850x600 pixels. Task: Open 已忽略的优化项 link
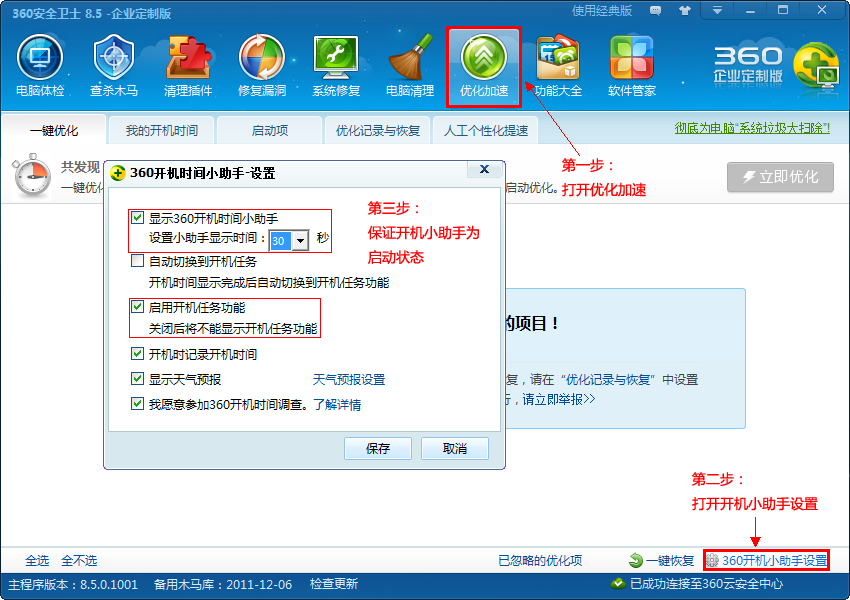540,560
